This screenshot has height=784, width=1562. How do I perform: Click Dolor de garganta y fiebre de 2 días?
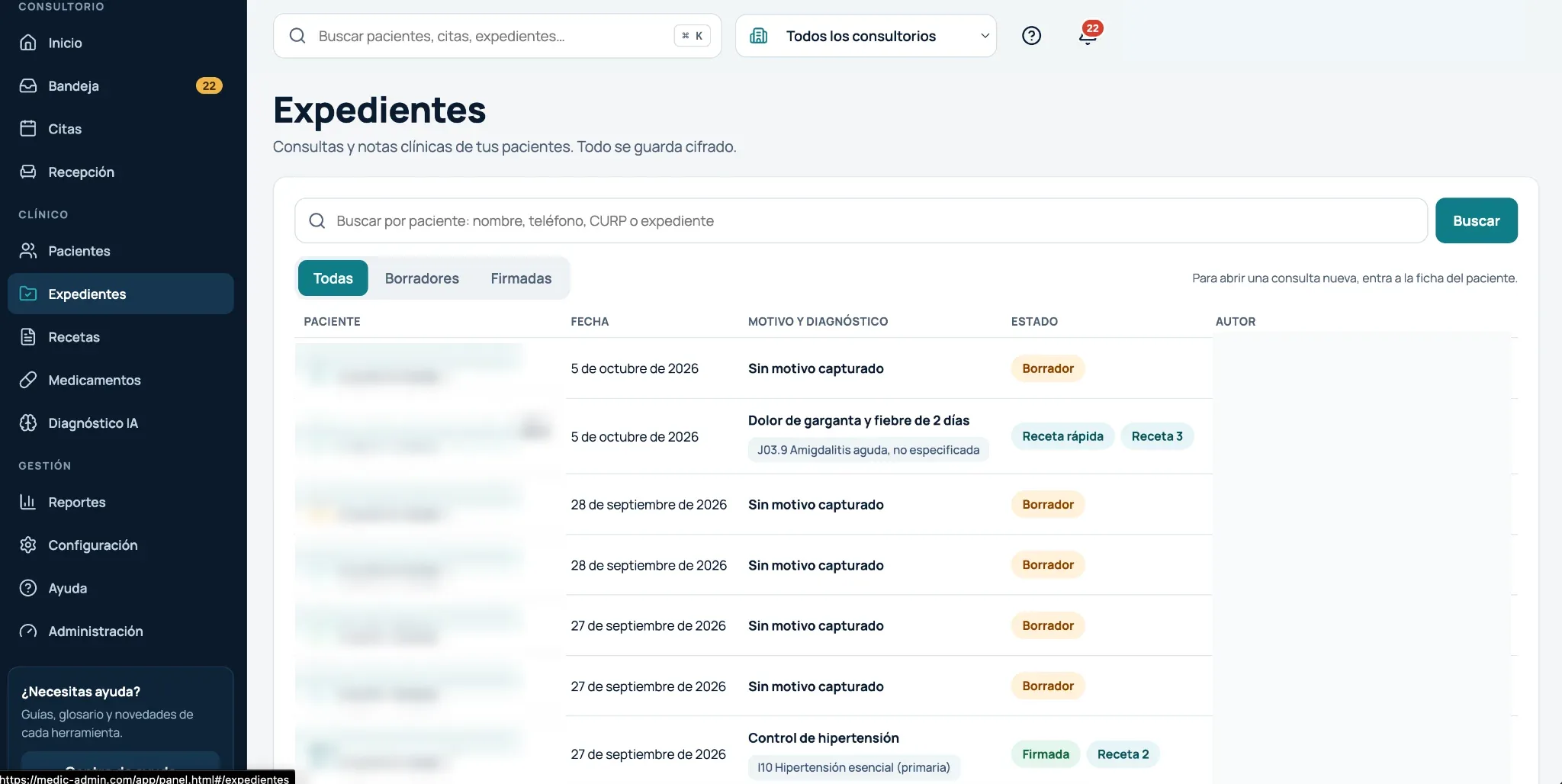859,420
